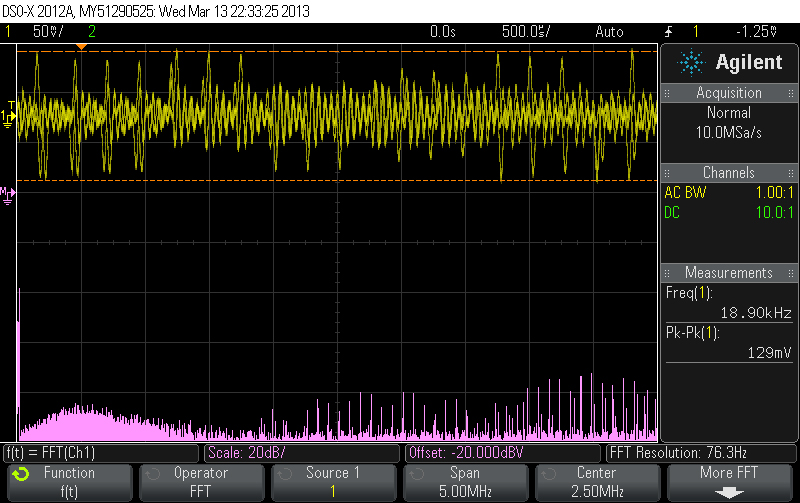Click the Normal acquisition mode text
This screenshot has width=800, height=503.
pos(729,113)
